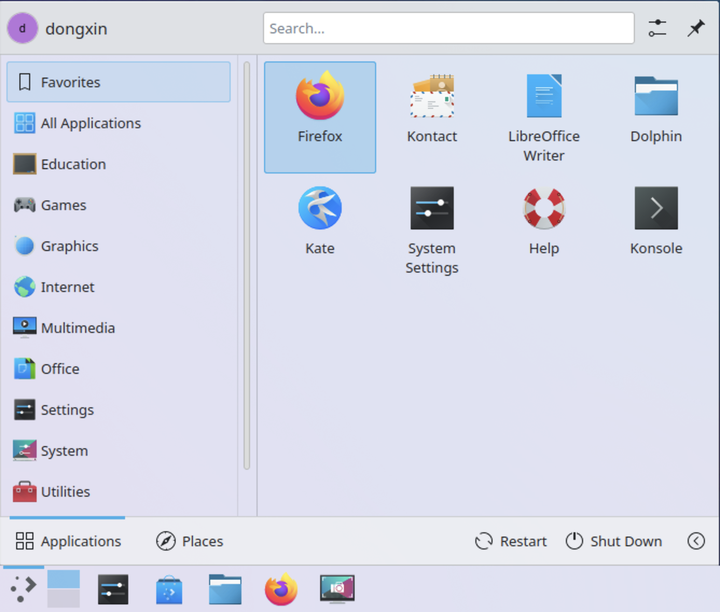Screen dimensions: 720x612
Task: Open the Utilities category
Action: 118,492
